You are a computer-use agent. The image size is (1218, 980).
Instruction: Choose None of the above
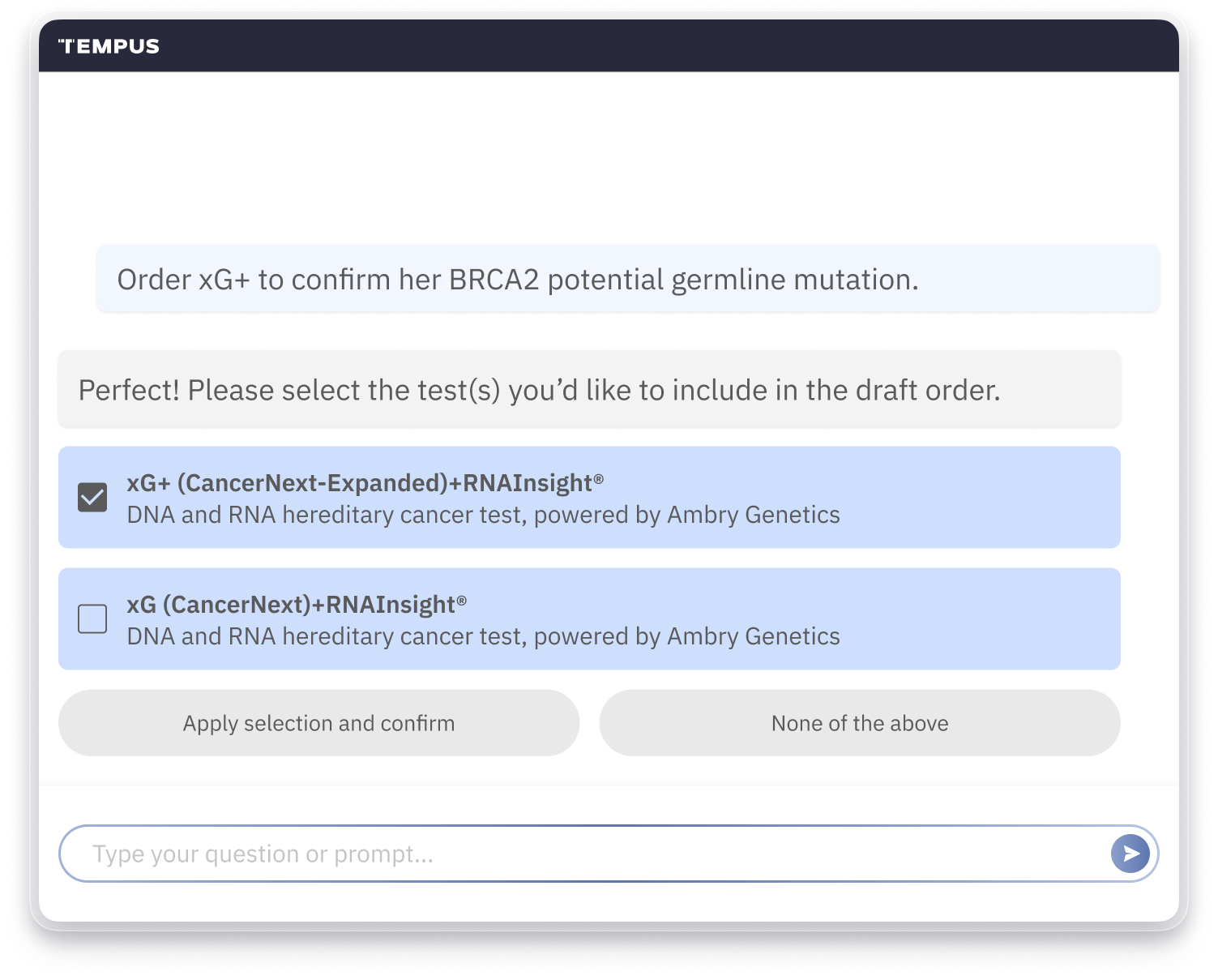click(860, 723)
